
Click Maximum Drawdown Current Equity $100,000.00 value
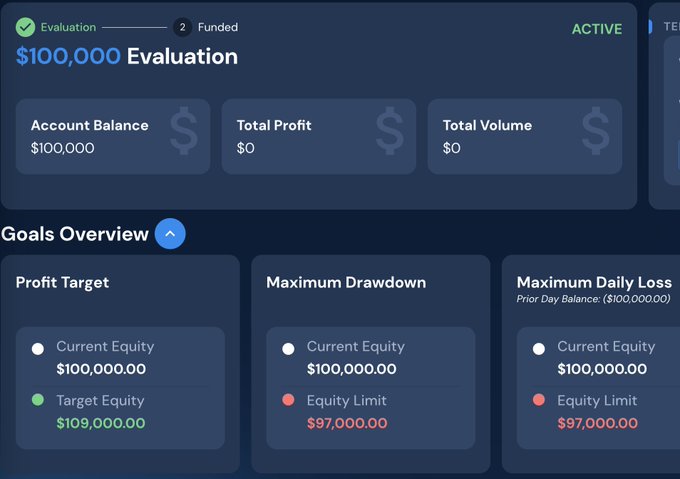pos(352,369)
